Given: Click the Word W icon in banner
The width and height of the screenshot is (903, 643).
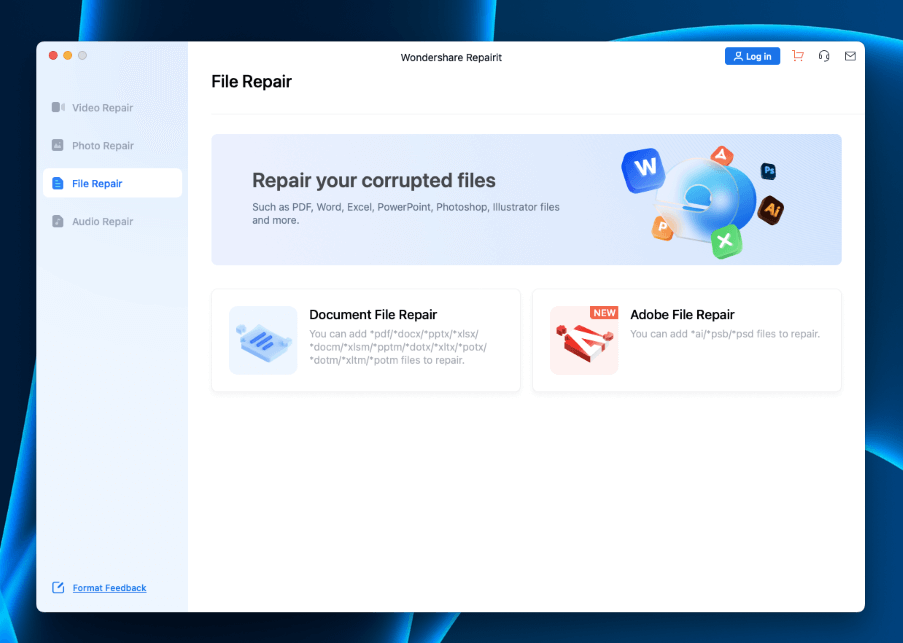Looking at the screenshot, I should pyautogui.click(x=644, y=169).
